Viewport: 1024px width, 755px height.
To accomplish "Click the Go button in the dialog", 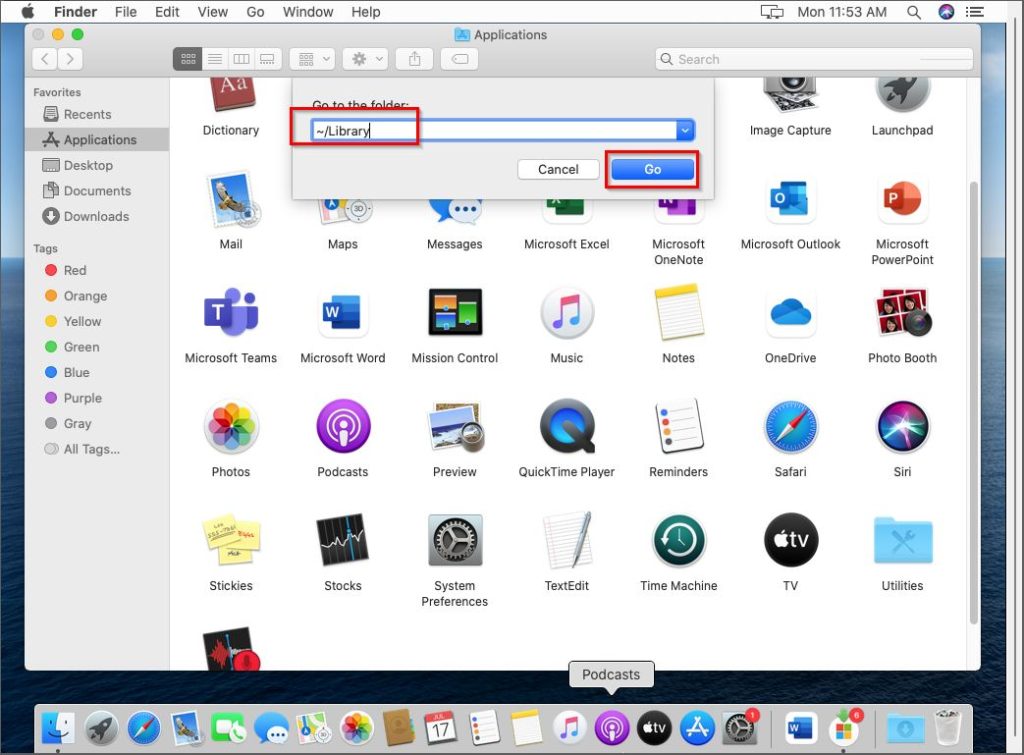I will 652,169.
